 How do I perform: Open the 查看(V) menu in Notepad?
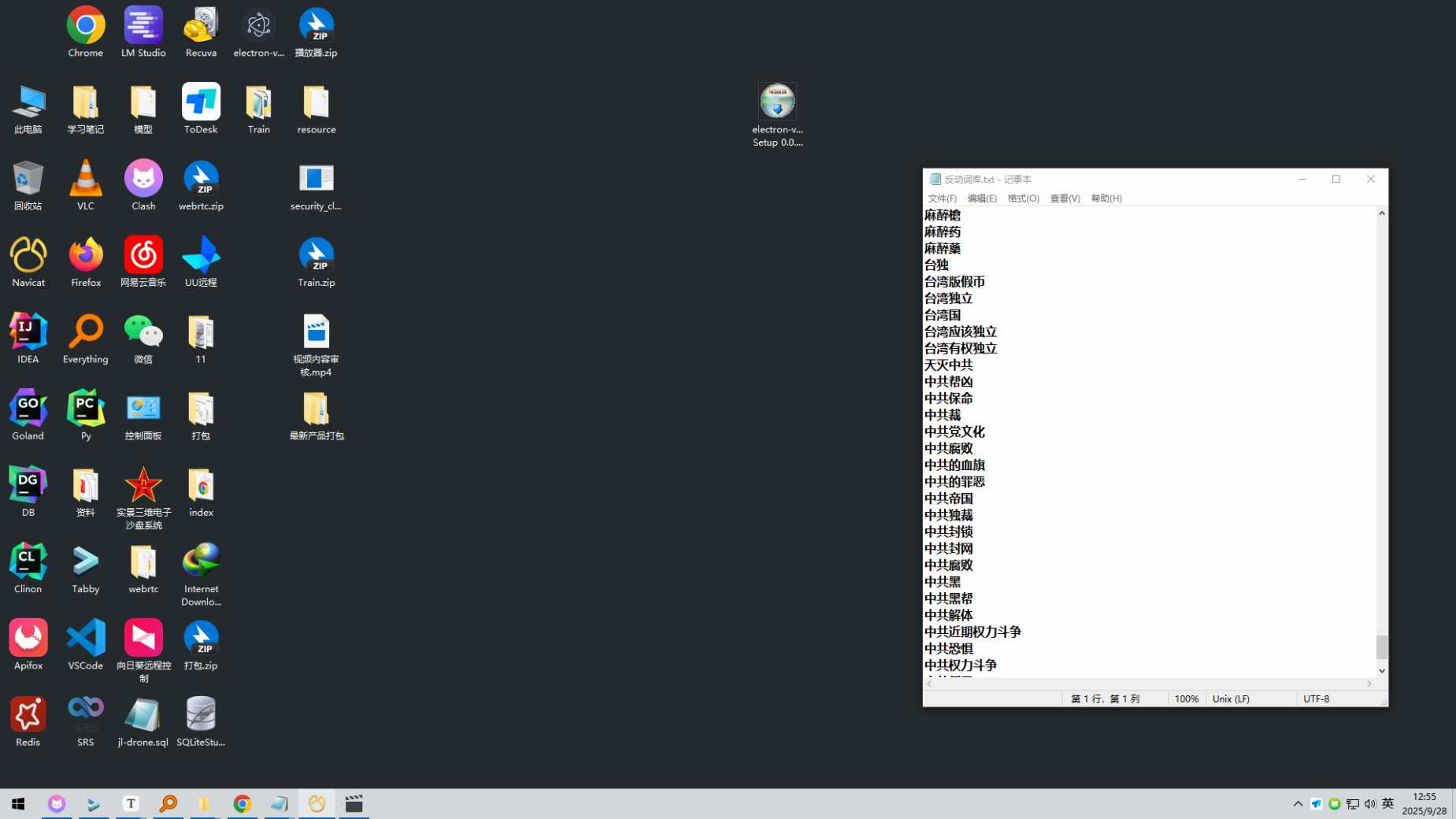pyautogui.click(x=1065, y=198)
